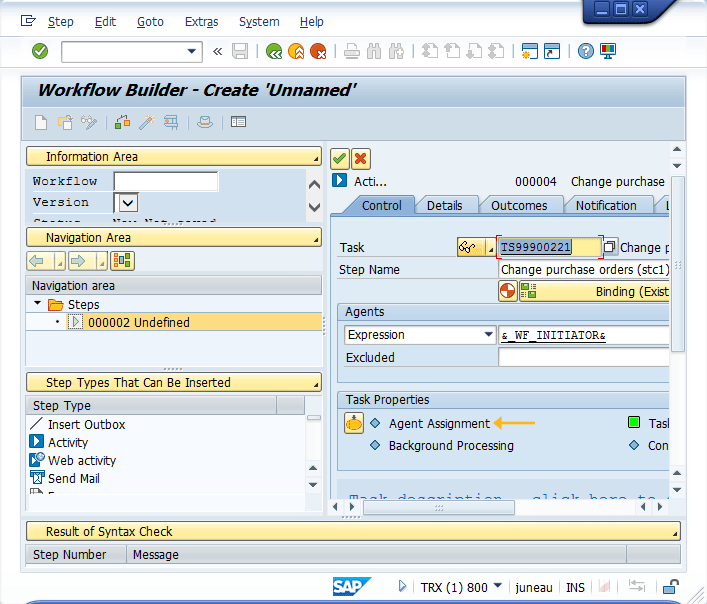This screenshot has height=604, width=707.
Task: Open the Extras menu
Action: pos(202,22)
